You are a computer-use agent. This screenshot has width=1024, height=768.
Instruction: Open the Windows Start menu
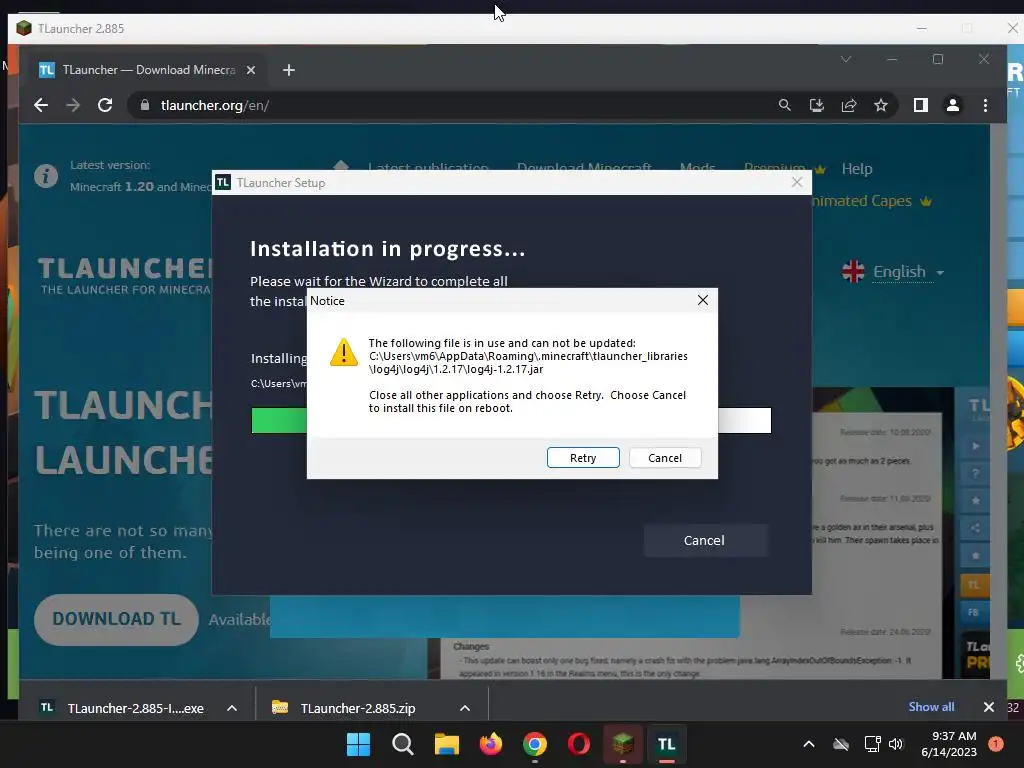point(358,744)
